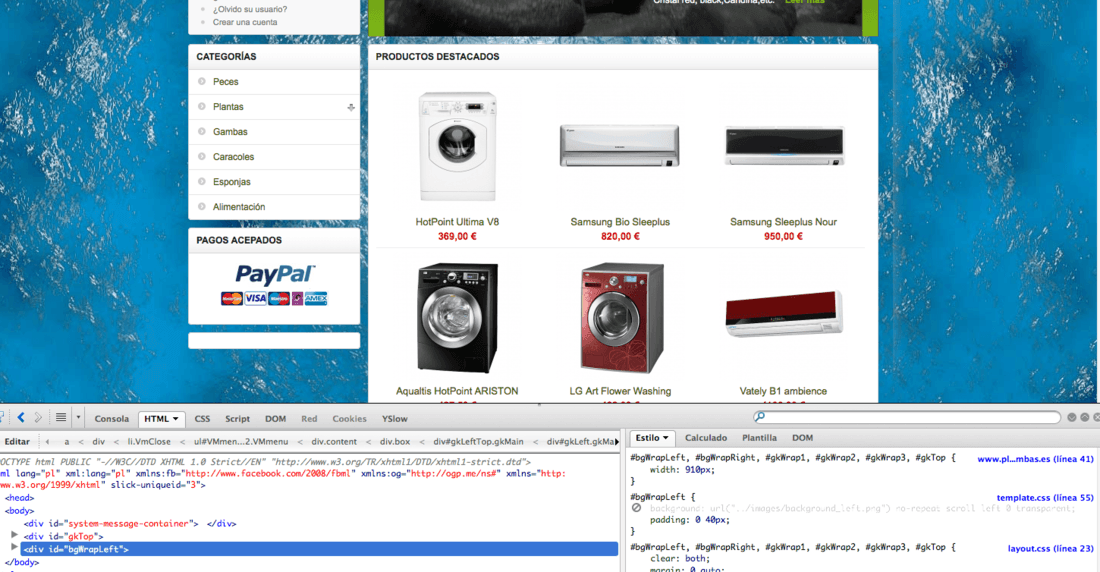Switch to the Script tab
The image size is (1100, 572).
237,419
